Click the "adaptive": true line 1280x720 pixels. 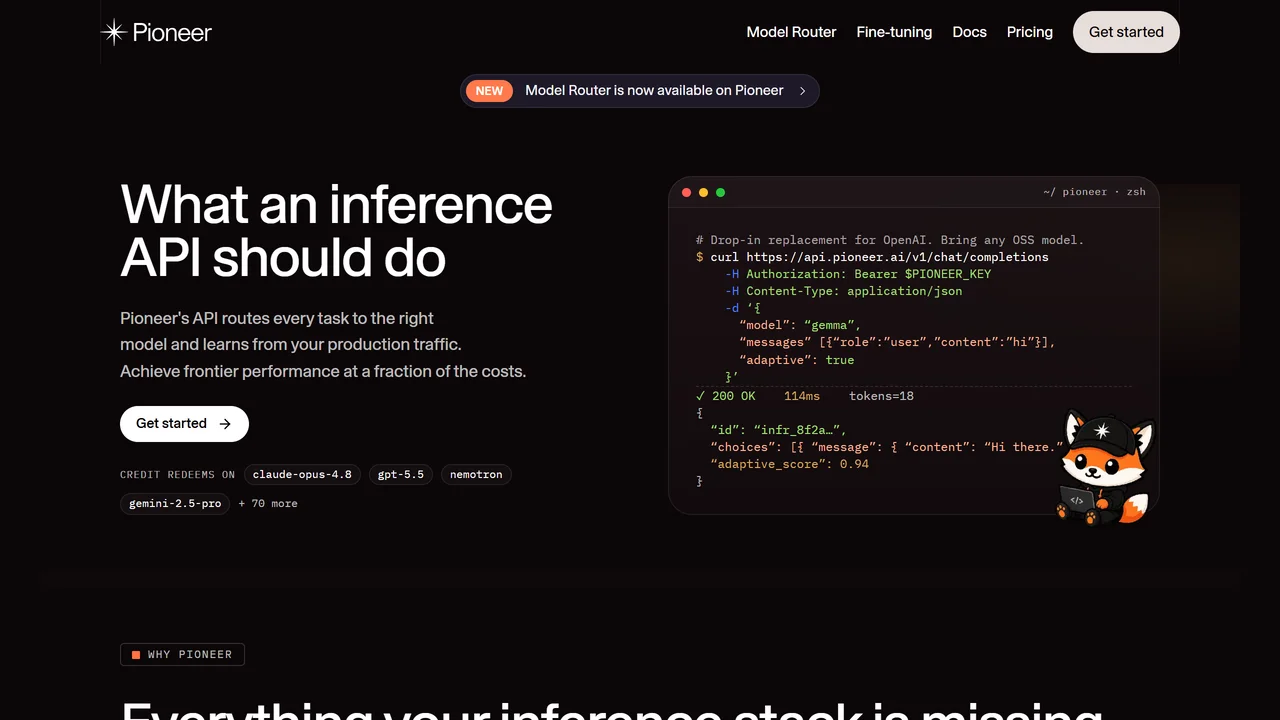(x=797, y=359)
